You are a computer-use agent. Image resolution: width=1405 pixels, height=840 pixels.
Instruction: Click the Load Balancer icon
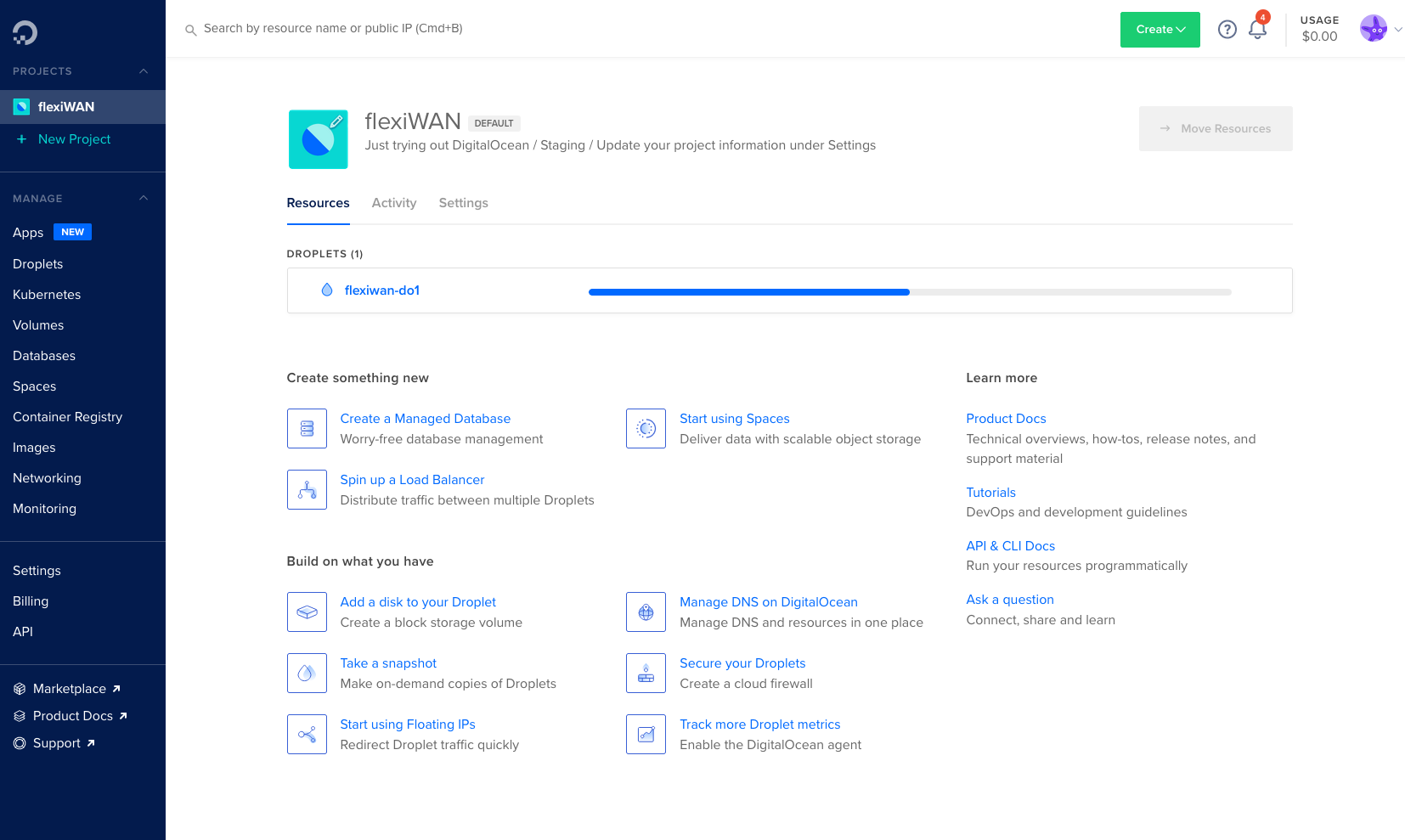(307, 490)
